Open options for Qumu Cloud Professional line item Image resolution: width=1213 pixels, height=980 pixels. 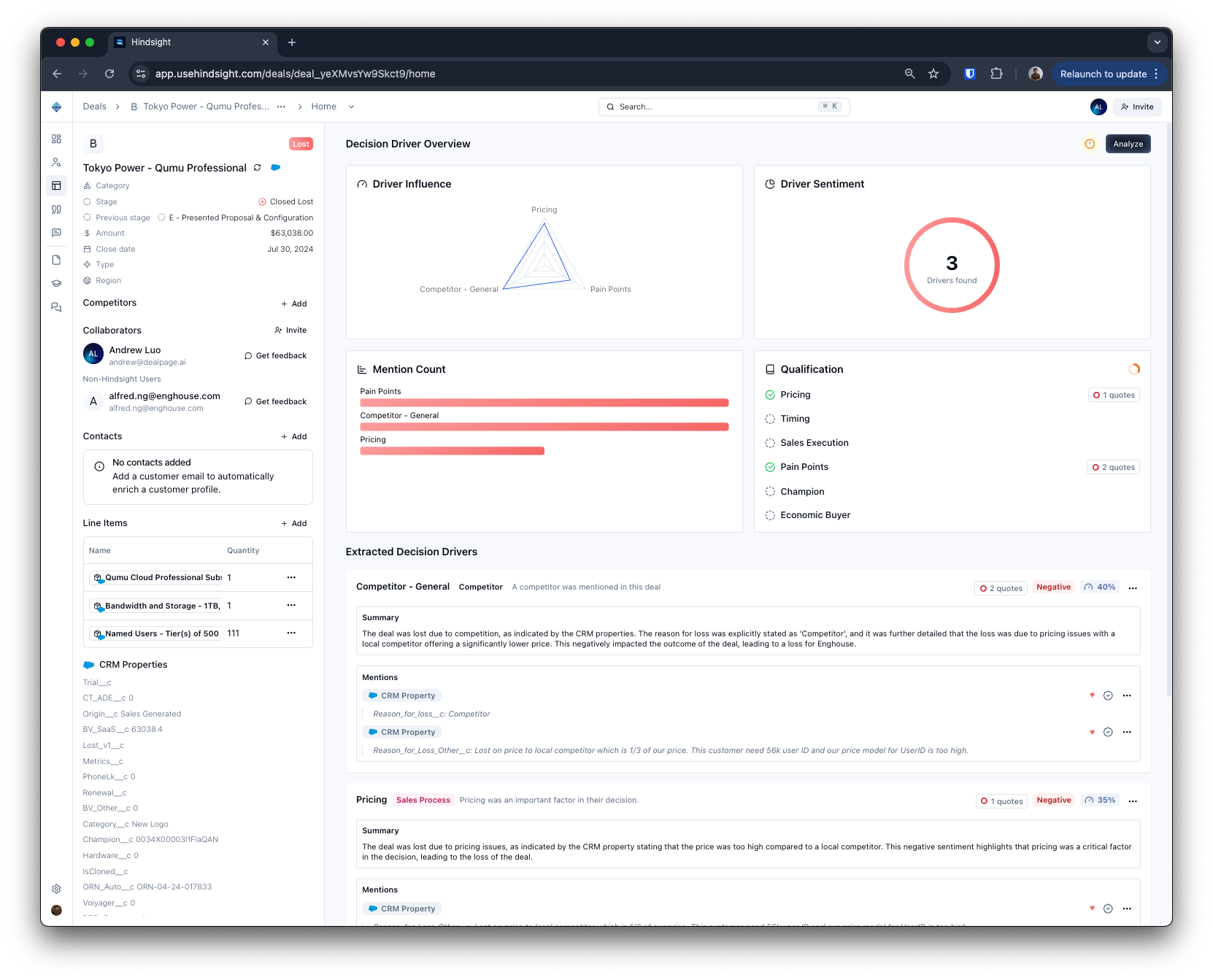291,577
